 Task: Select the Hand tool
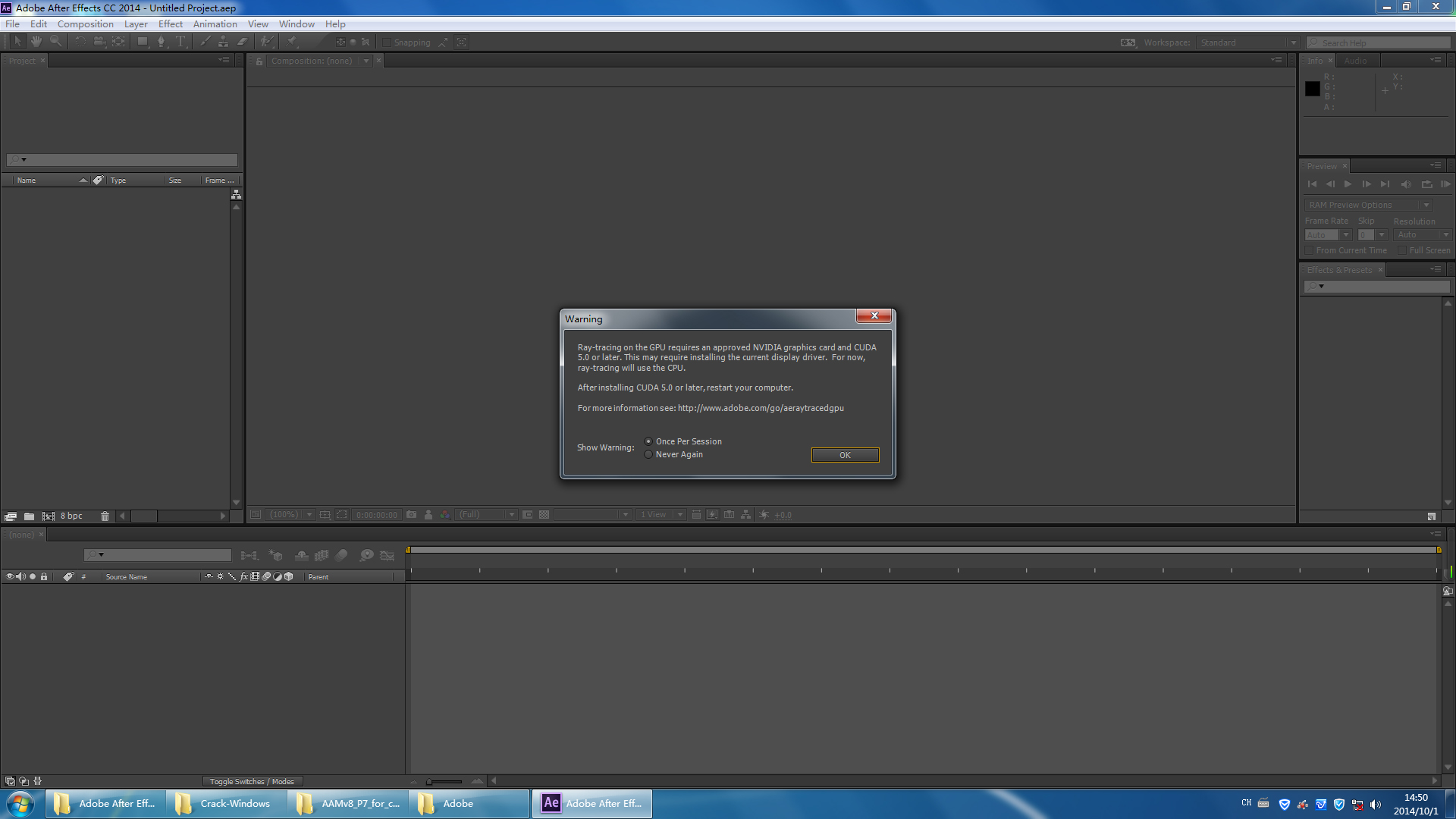tap(36, 42)
